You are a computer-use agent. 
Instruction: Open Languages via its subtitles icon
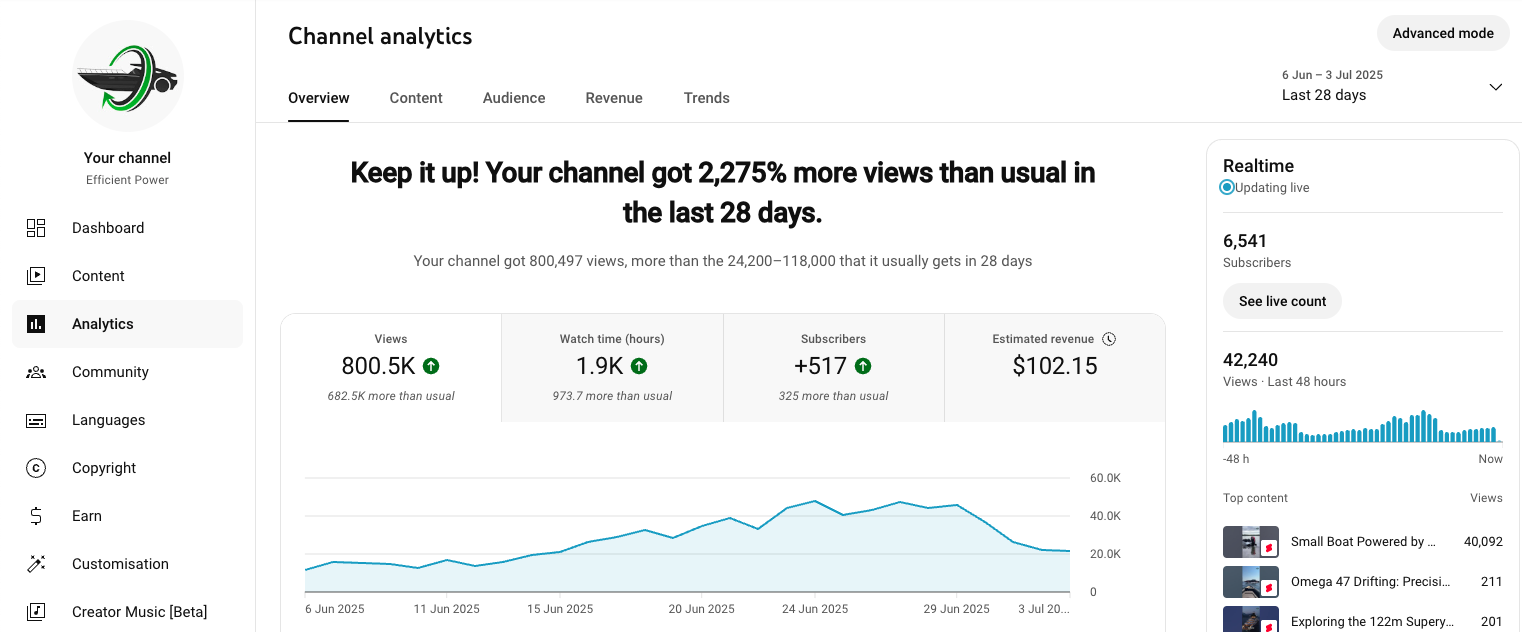point(36,420)
